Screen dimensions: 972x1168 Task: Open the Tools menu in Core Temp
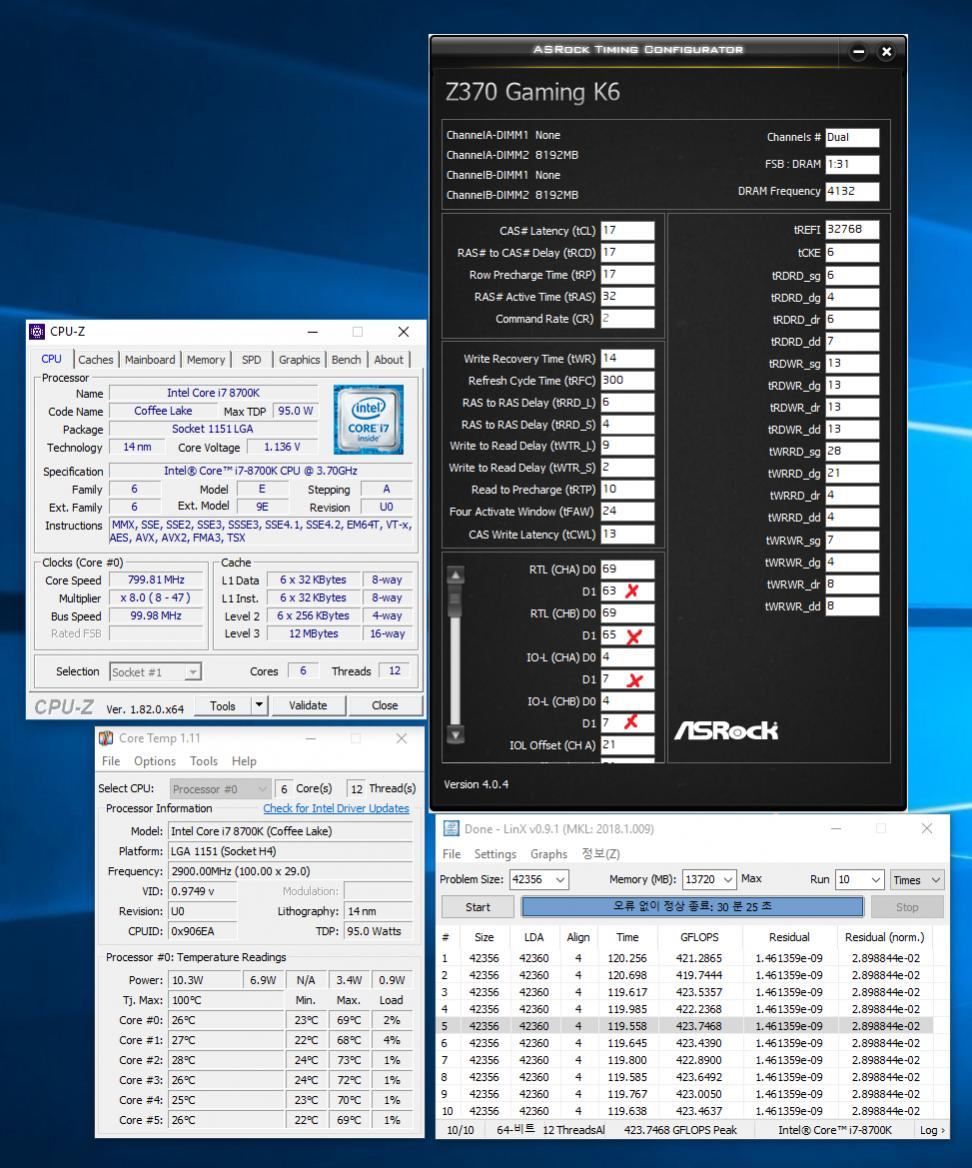(203, 761)
